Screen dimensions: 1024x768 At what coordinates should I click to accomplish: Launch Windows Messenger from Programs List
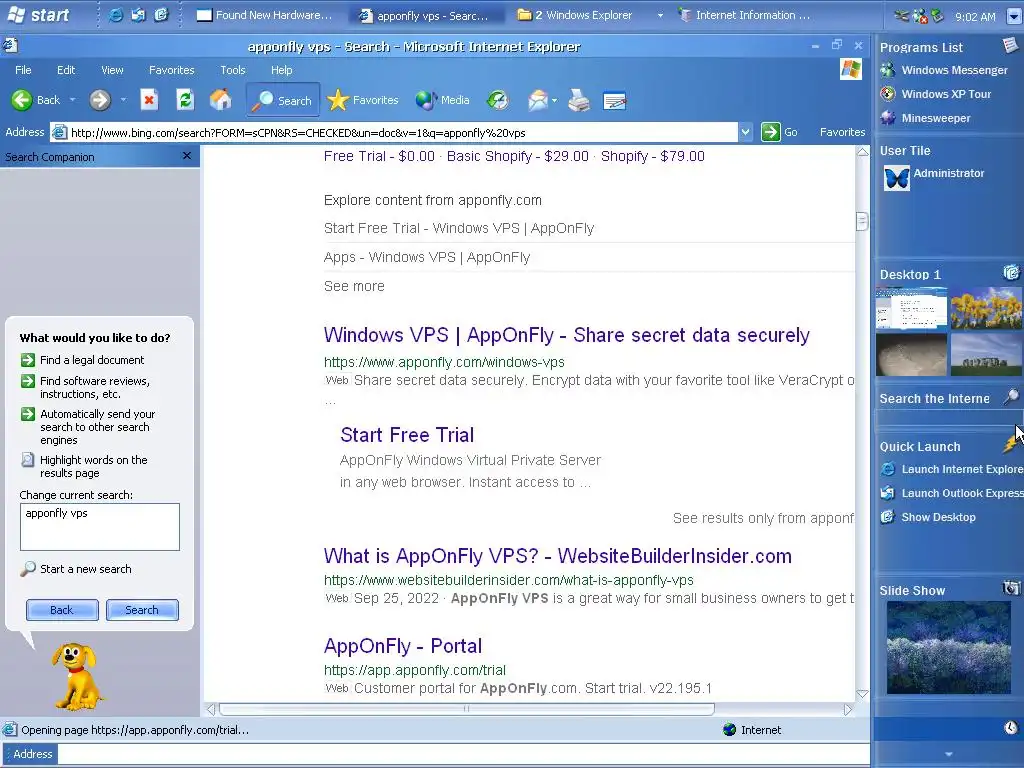[943, 70]
